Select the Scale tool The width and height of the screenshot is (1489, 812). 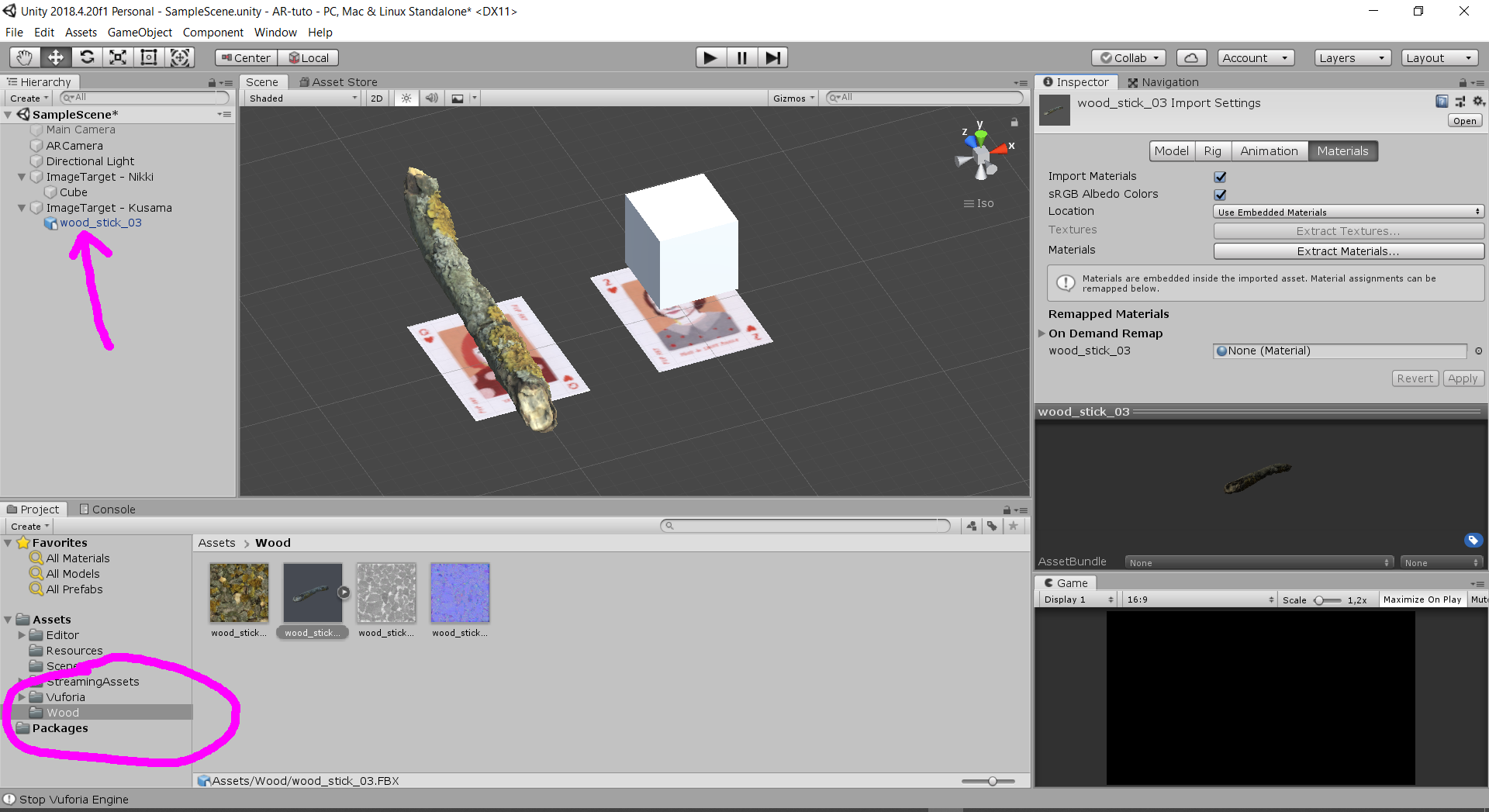tap(118, 57)
